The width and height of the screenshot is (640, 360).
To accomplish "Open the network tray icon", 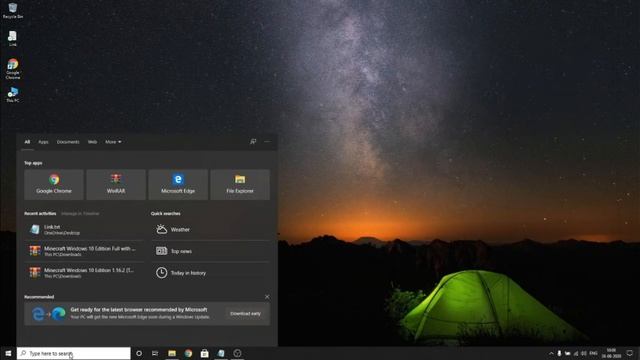I will point(576,353).
